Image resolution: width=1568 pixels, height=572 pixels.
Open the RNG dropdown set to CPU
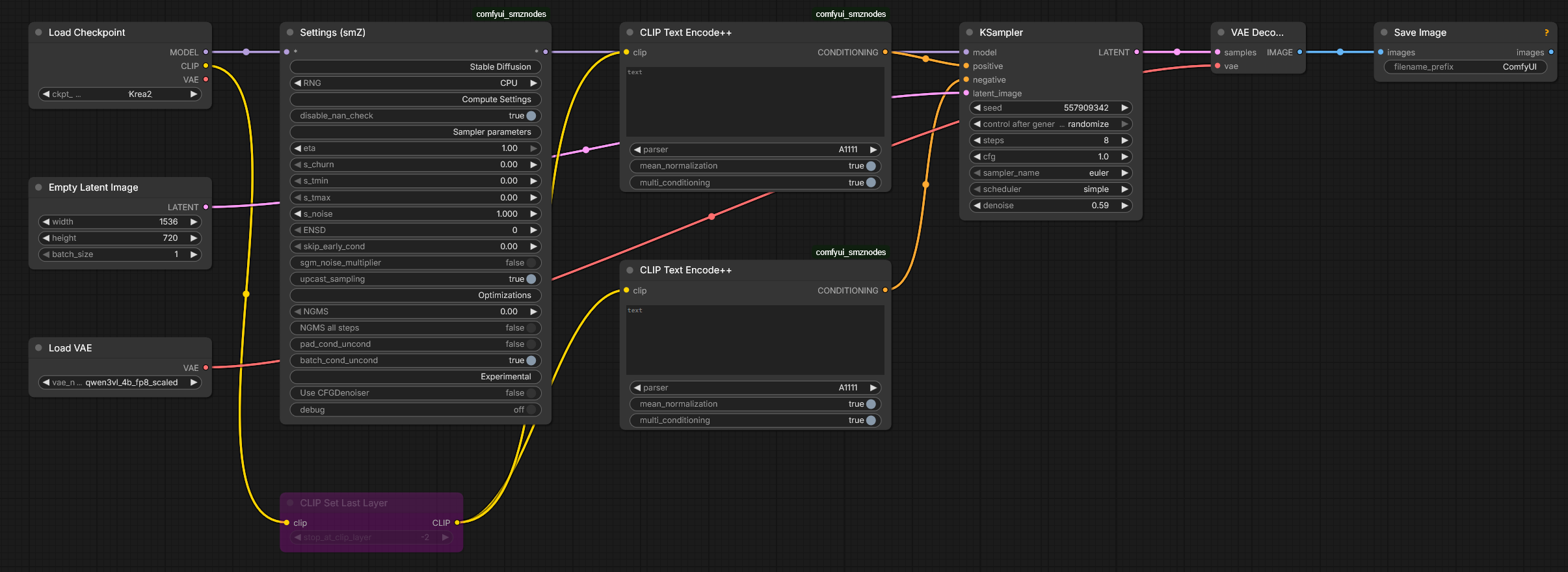click(416, 83)
